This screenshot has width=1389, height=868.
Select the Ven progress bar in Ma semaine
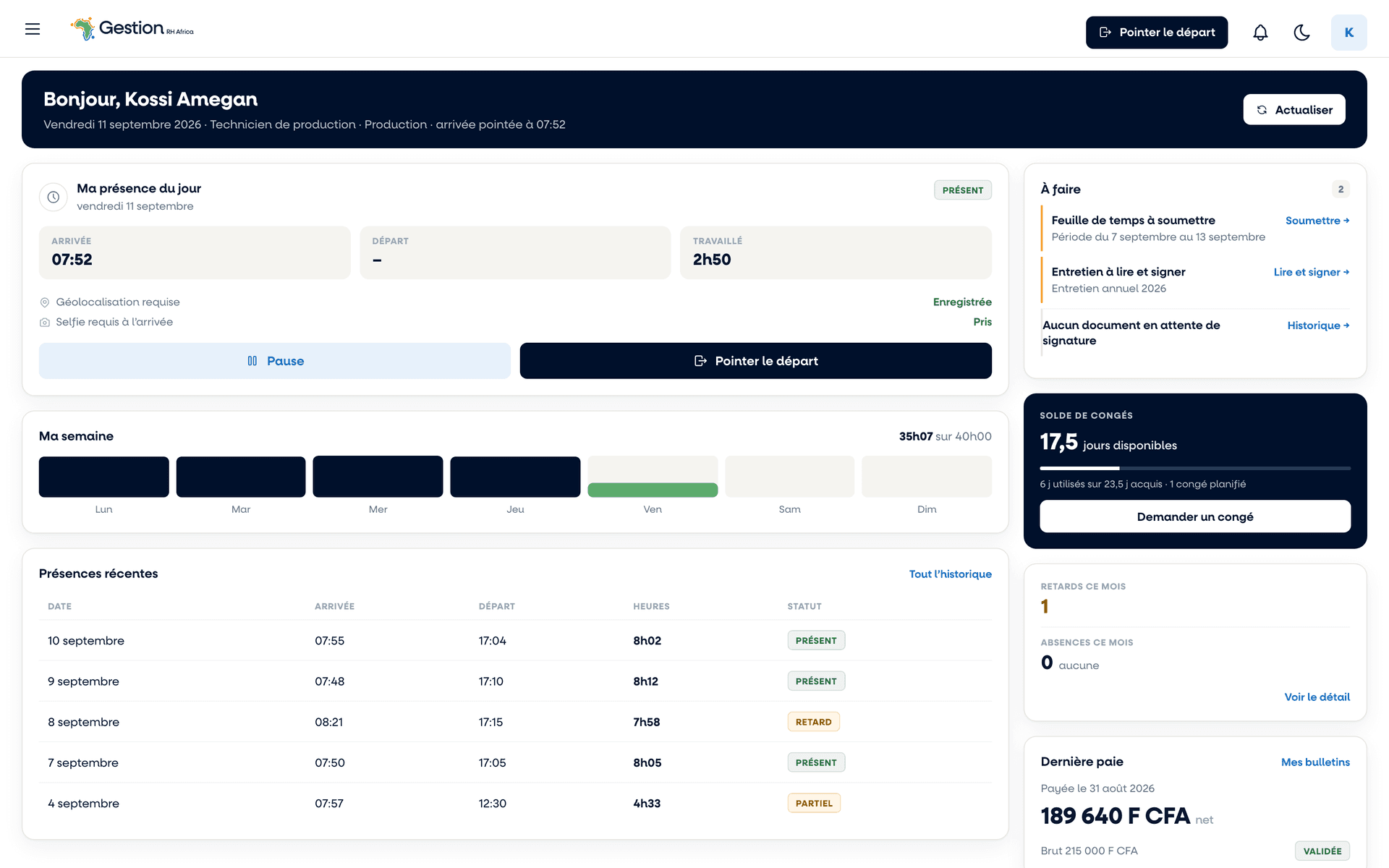[x=653, y=490]
